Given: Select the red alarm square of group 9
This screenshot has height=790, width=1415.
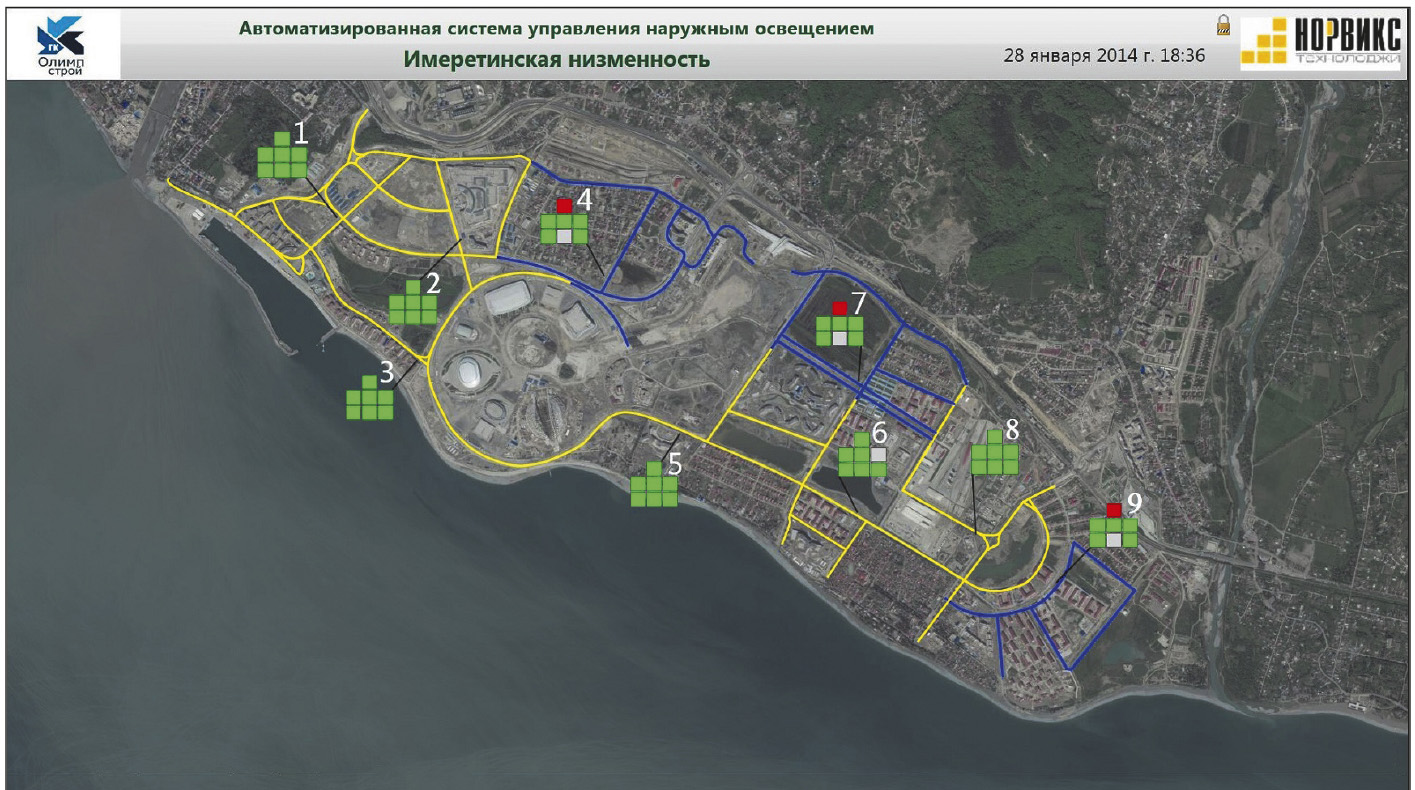Looking at the screenshot, I should pos(1114,510).
